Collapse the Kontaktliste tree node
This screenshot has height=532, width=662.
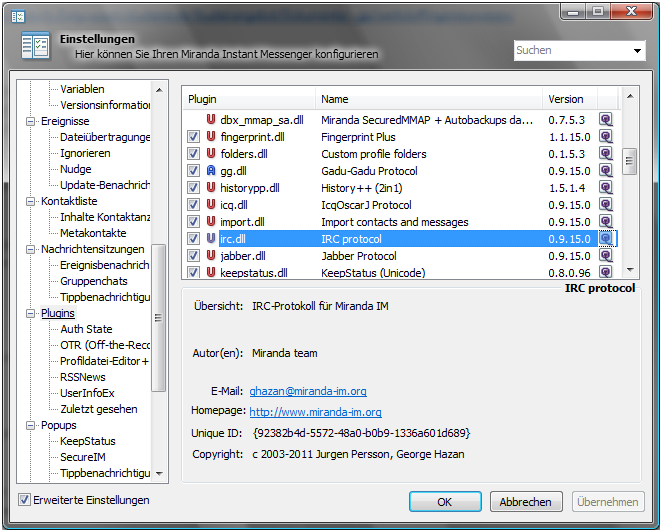coord(30,201)
